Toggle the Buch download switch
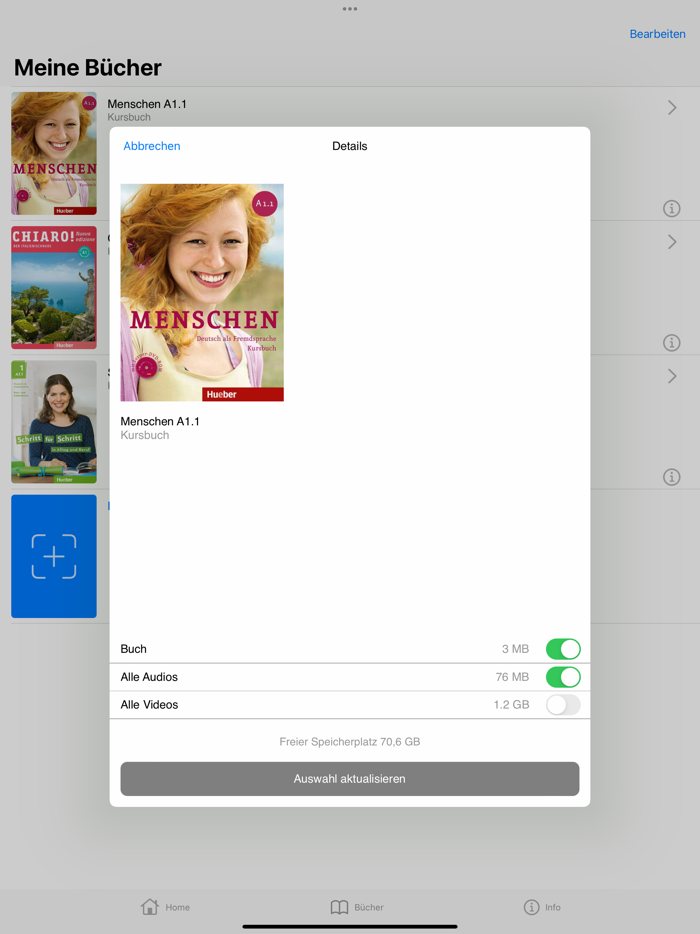Screen dimensions: 700x934 coord(563,649)
